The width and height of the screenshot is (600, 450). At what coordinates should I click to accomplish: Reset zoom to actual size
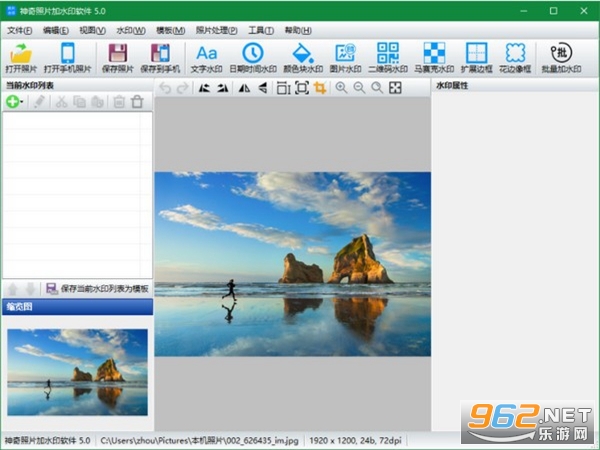click(x=377, y=88)
